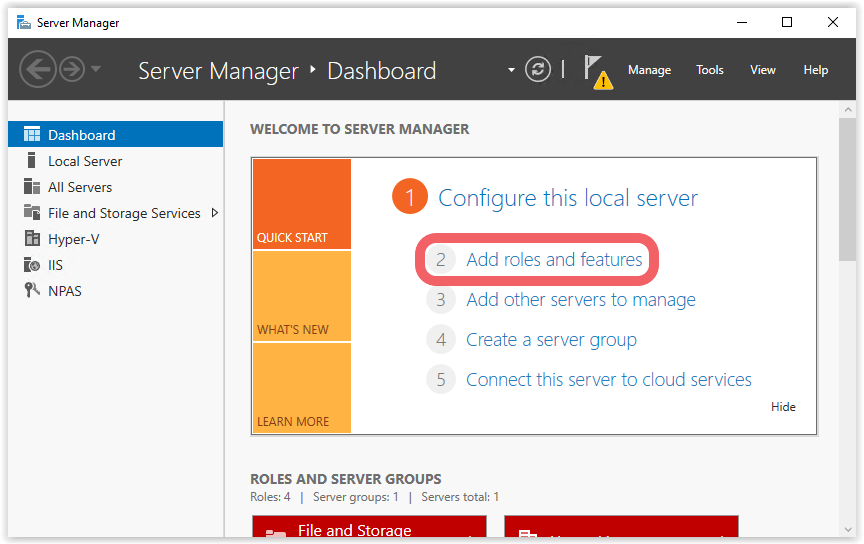The width and height of the screenshot is (864, 544).
Task: Open the Manage menu
Action: tap(649, 70)
